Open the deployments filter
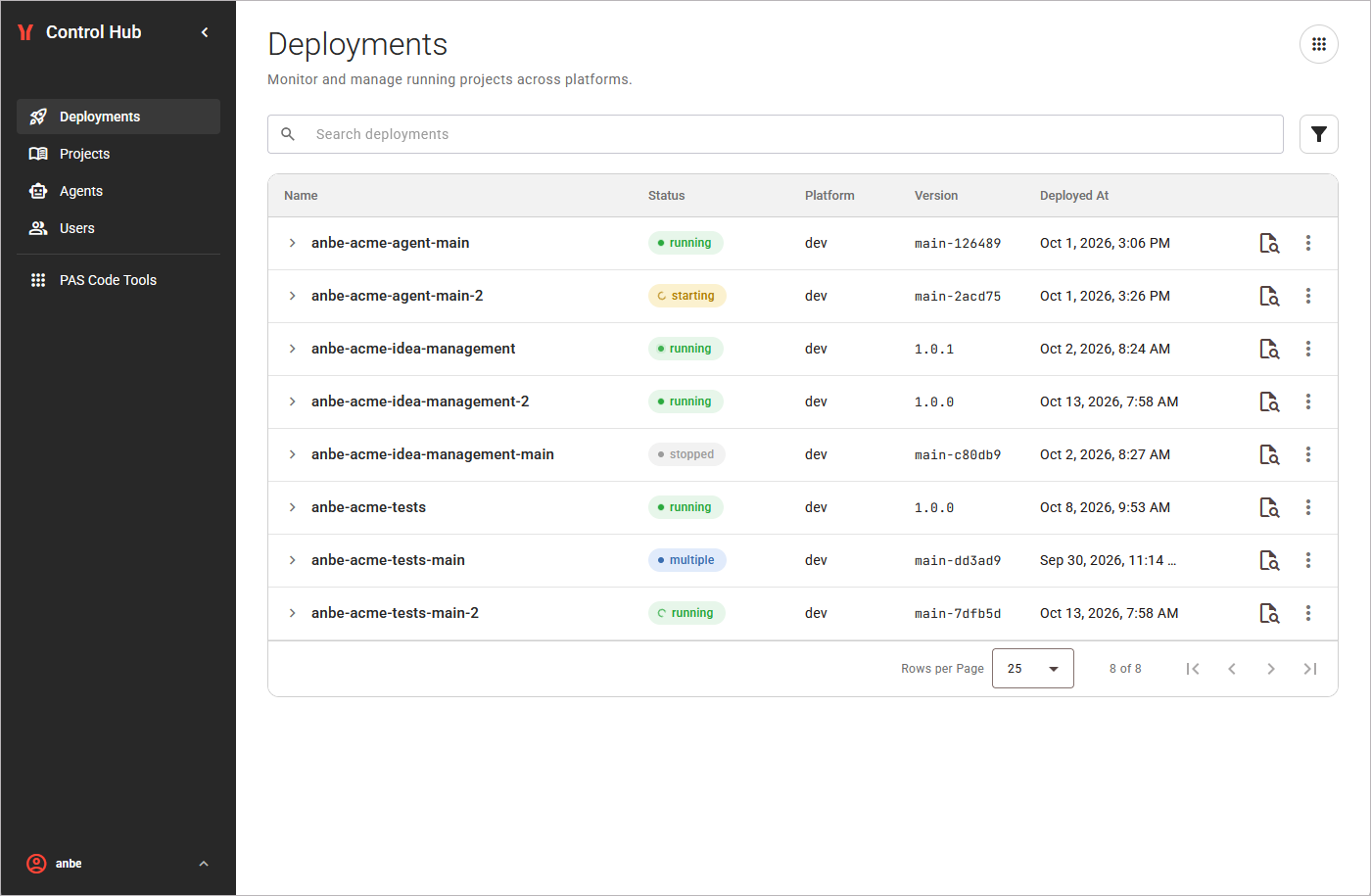This screenshot has width=1371, height=896. coord(1319,134)
